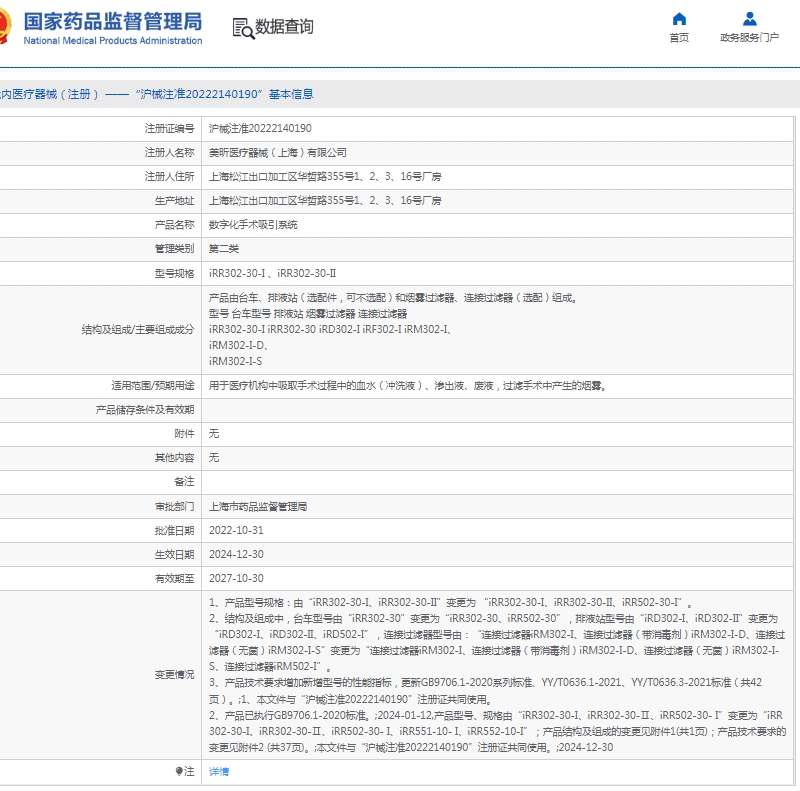Click the 有效期至 row label
800x791 pixels.
pyautogui.click(x=174, y=578)
